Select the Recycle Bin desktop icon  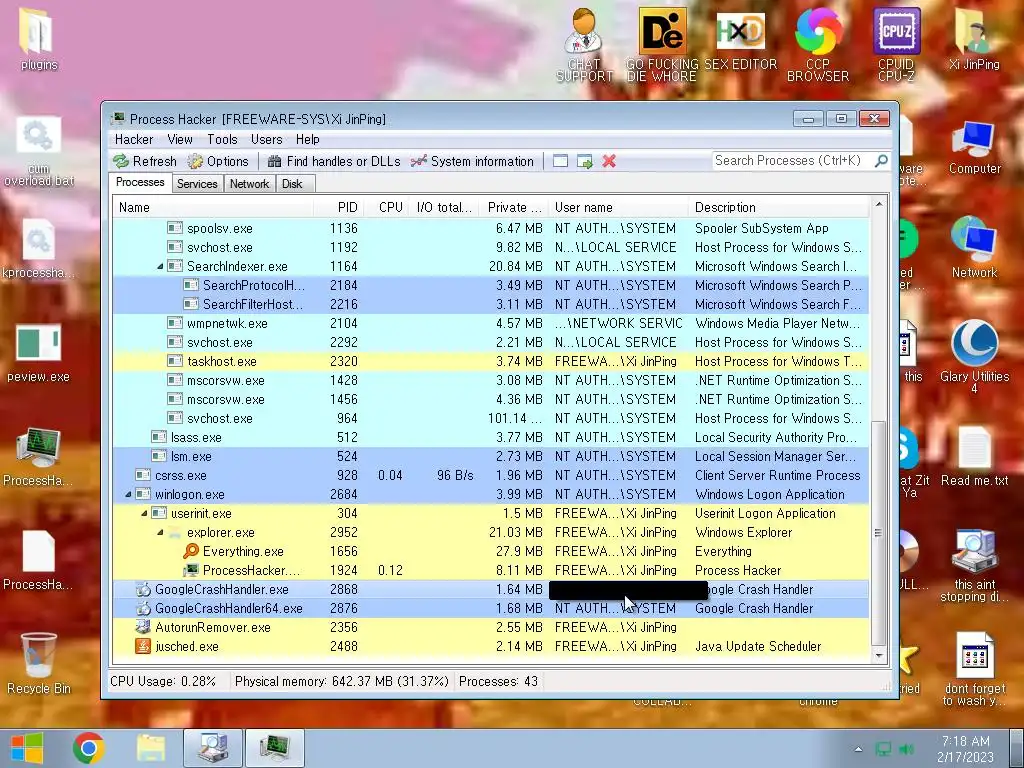(39, 663)
